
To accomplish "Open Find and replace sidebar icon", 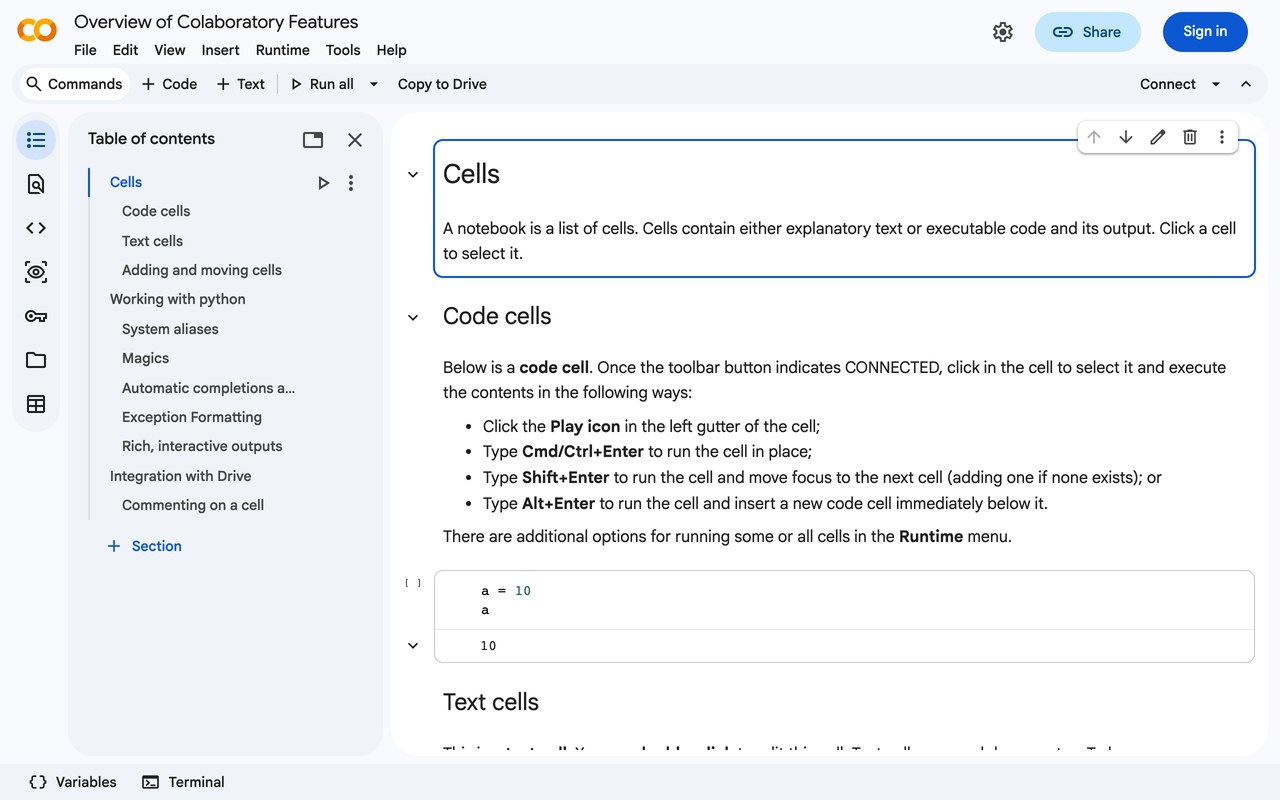I will coord(36,184).
